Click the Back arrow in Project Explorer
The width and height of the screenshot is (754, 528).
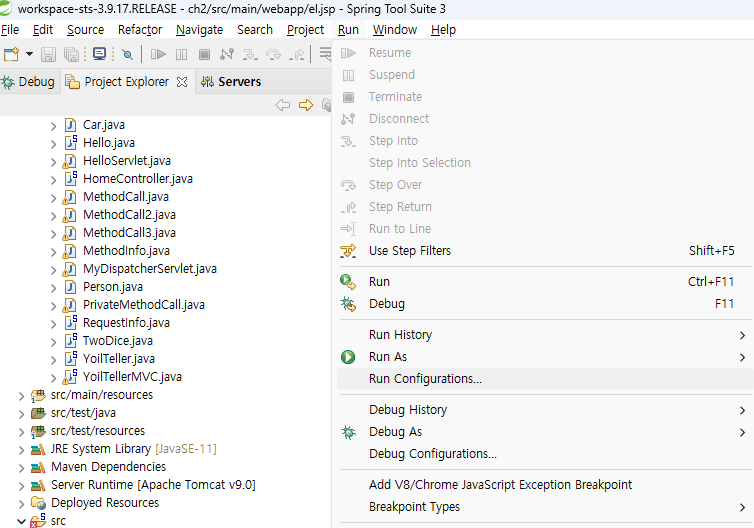point(283,104)
